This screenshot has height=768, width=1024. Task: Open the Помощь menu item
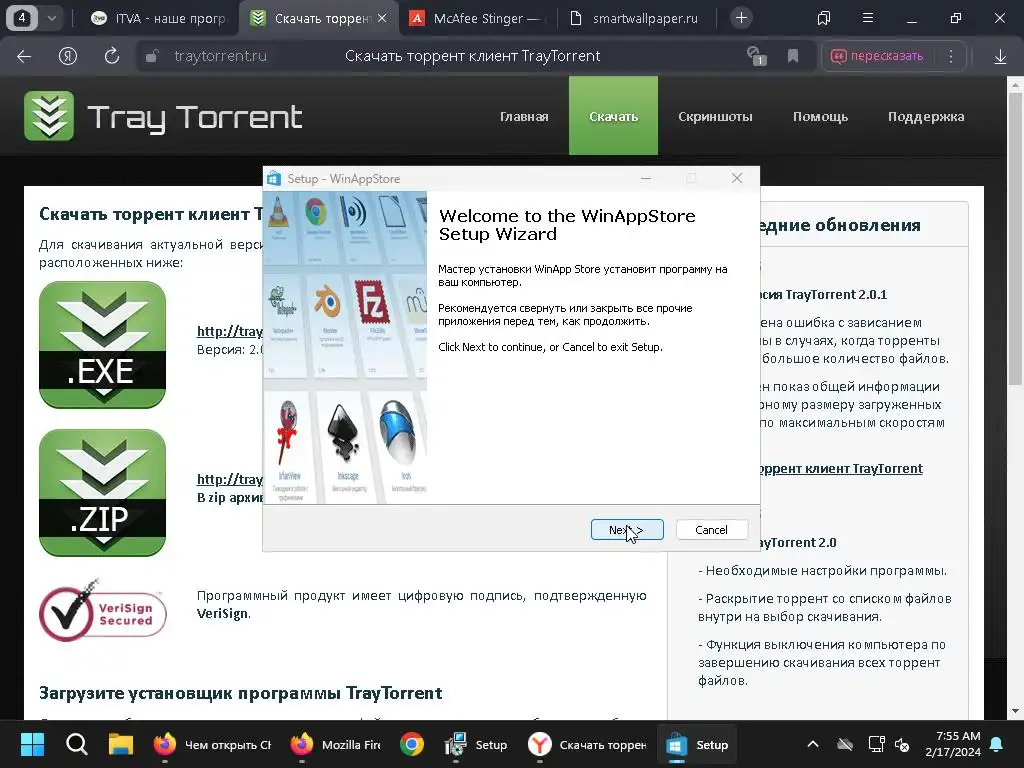820,117
